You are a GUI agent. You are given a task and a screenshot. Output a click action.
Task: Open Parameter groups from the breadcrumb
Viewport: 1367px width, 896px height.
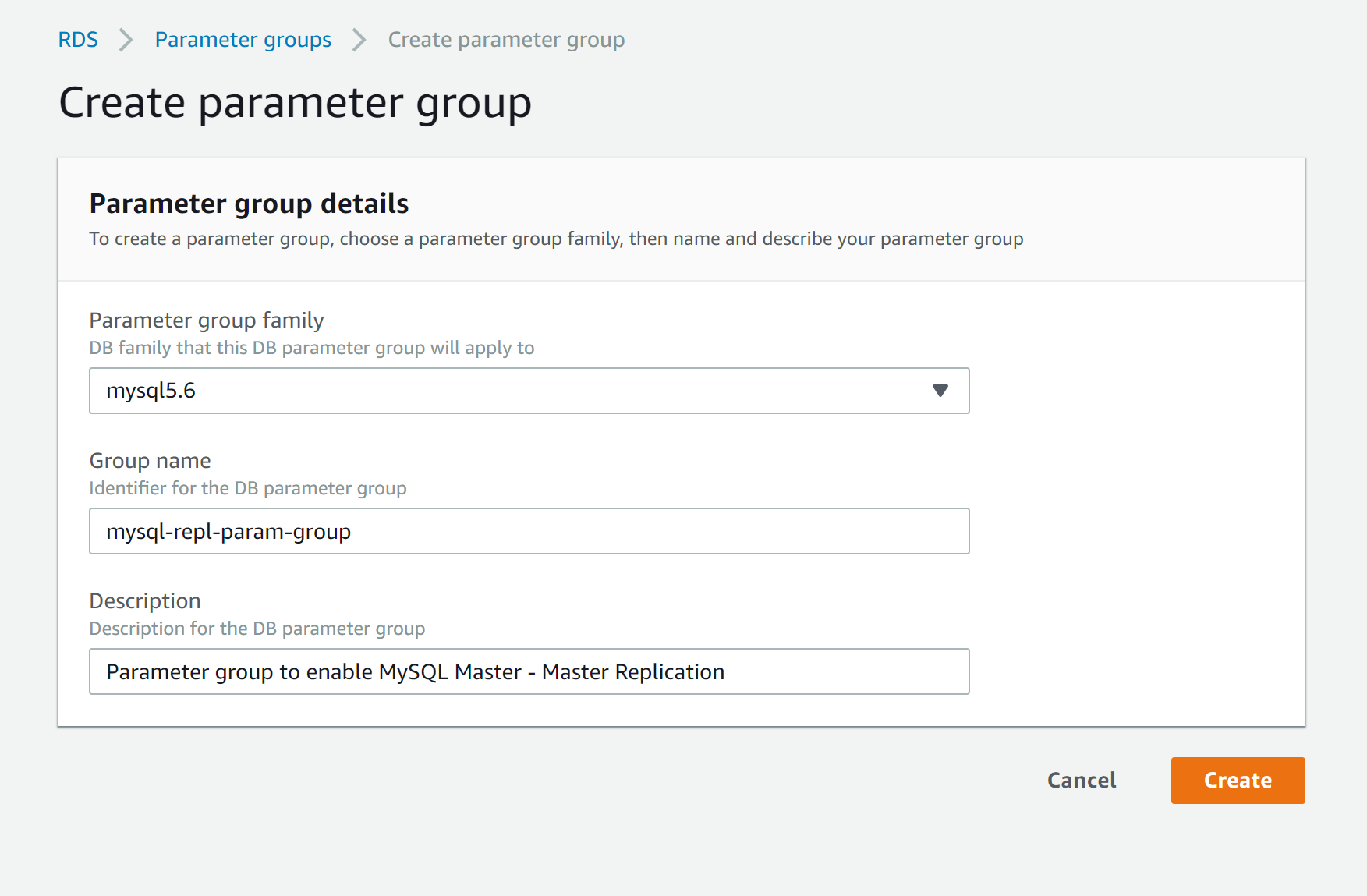pos(243,39)
